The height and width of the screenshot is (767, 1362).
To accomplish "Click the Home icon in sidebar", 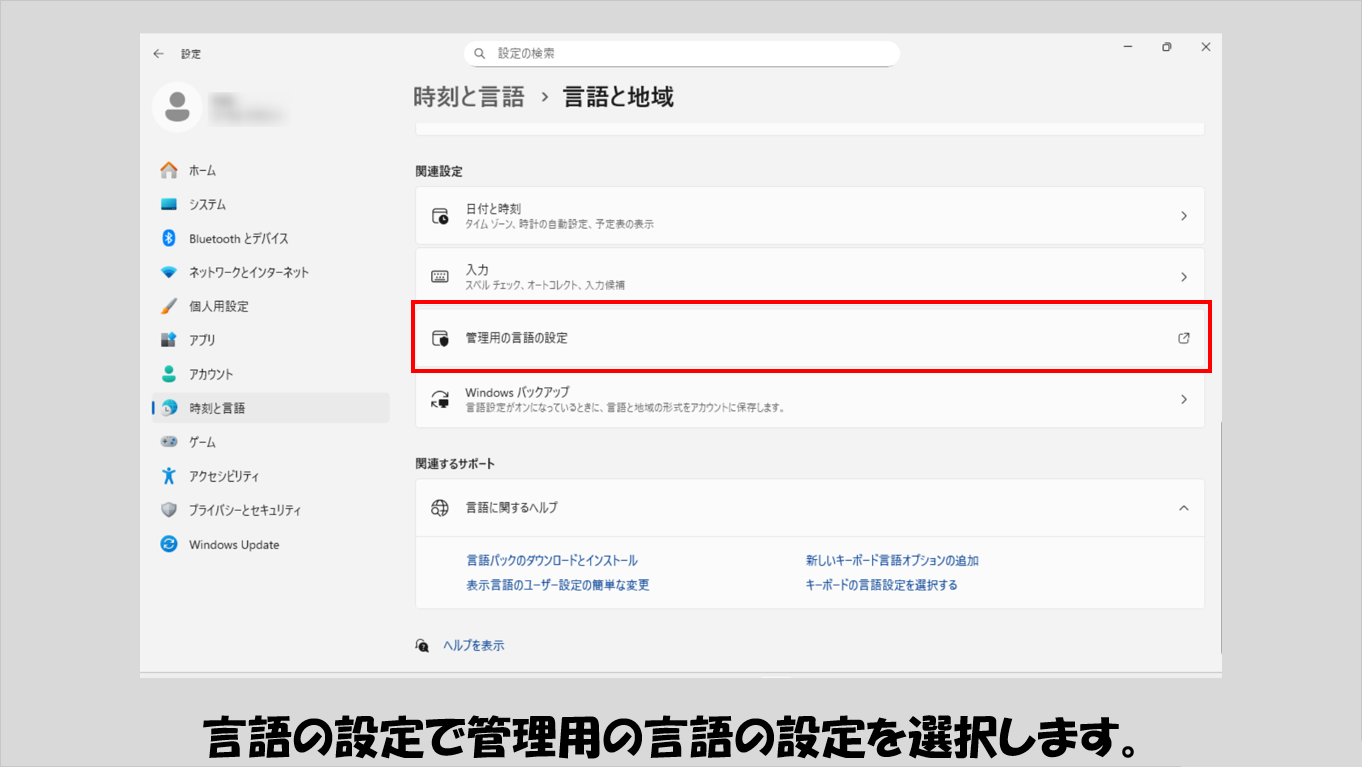I will (x=169, y=170).
